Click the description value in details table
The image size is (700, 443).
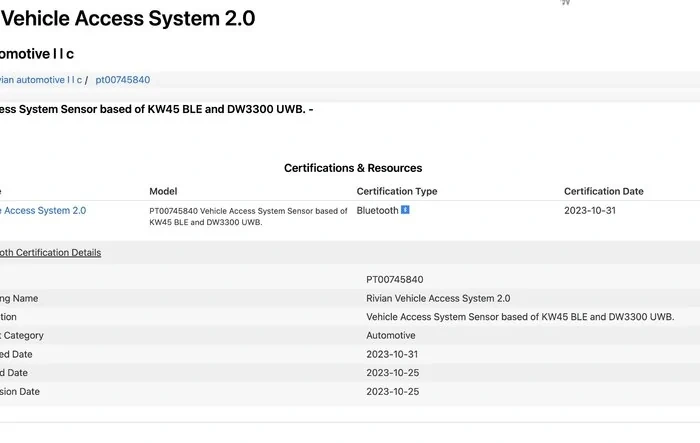pyautogui.click(x=520, y=317)
